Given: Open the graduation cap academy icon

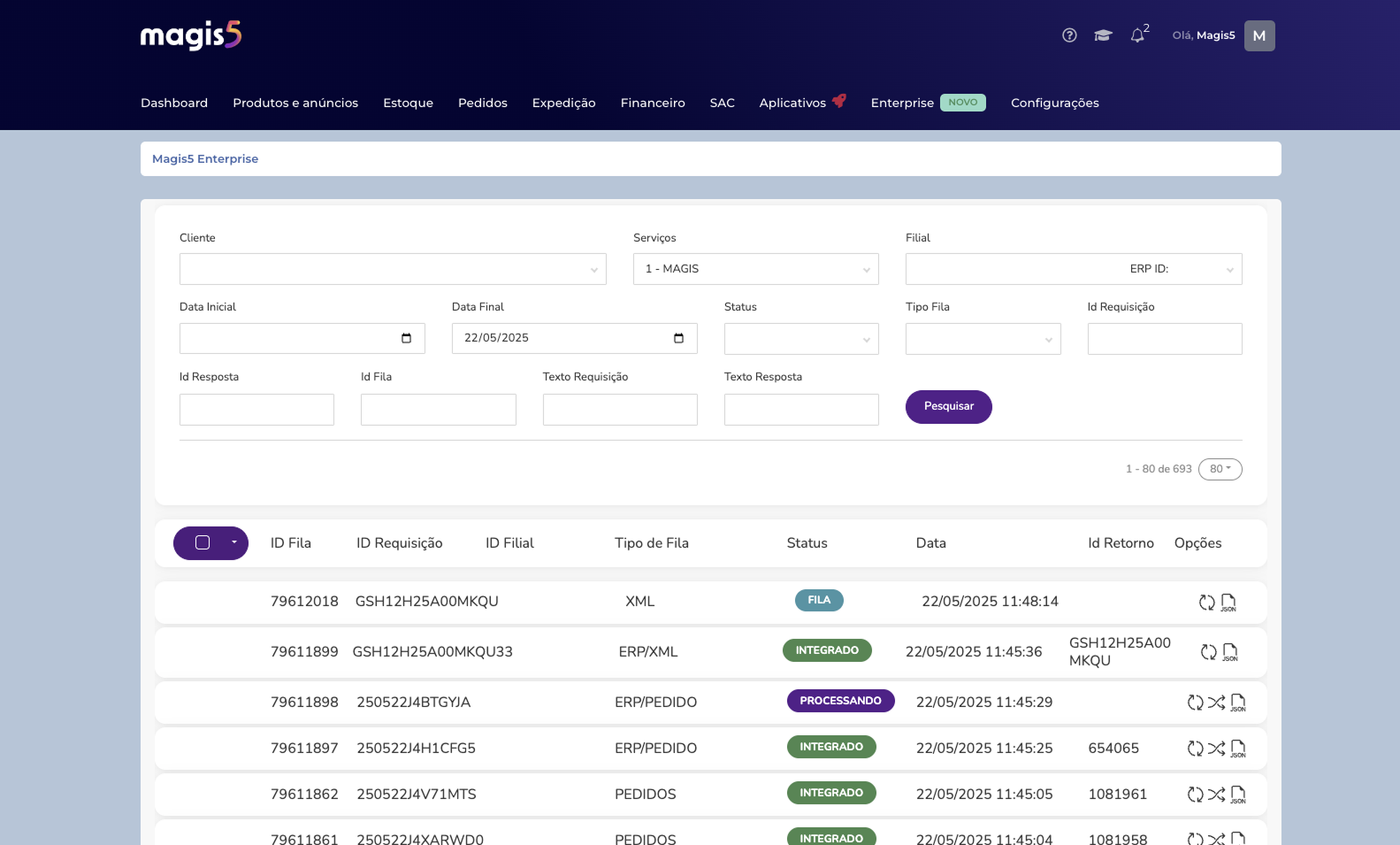Looking at the screenshot, I should [1103, 35].
